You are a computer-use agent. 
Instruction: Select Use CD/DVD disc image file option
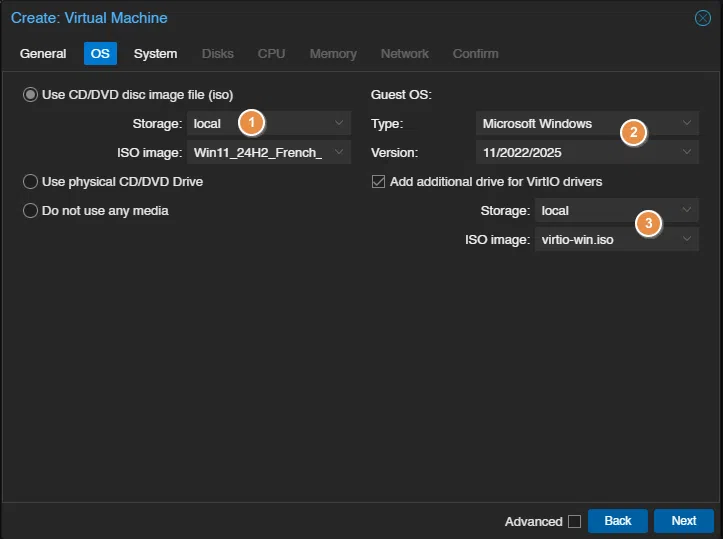(x=31, y=95)
